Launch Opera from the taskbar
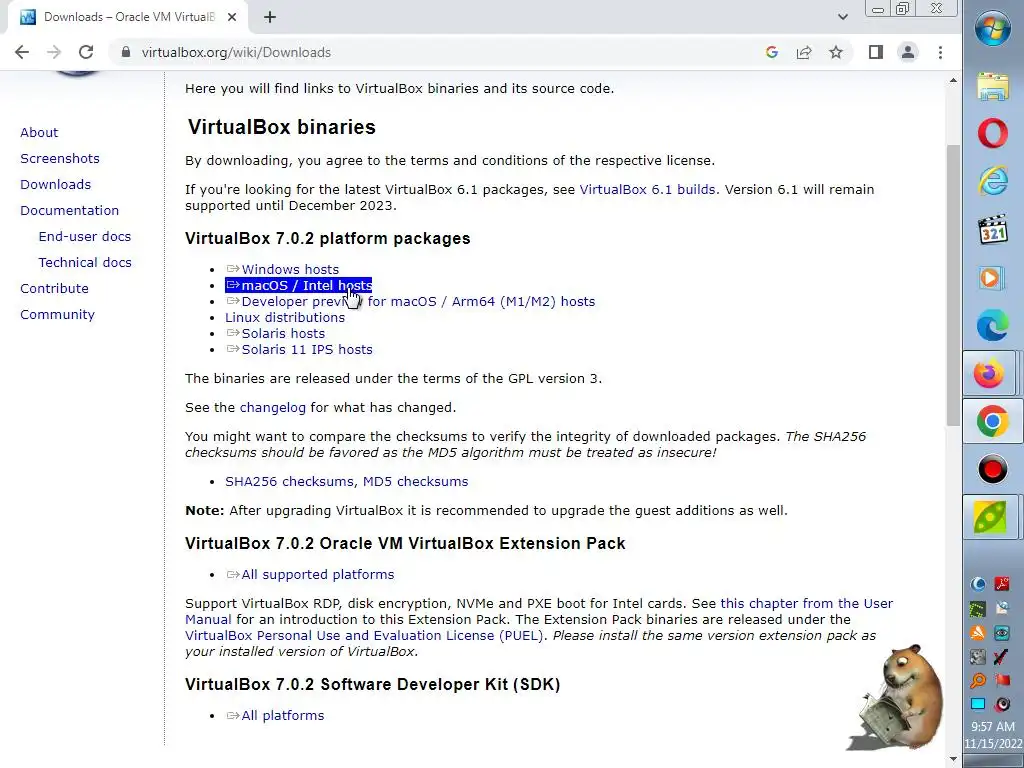The height and width of the screenshot is (768, 1024). click(x=993, y=133)
